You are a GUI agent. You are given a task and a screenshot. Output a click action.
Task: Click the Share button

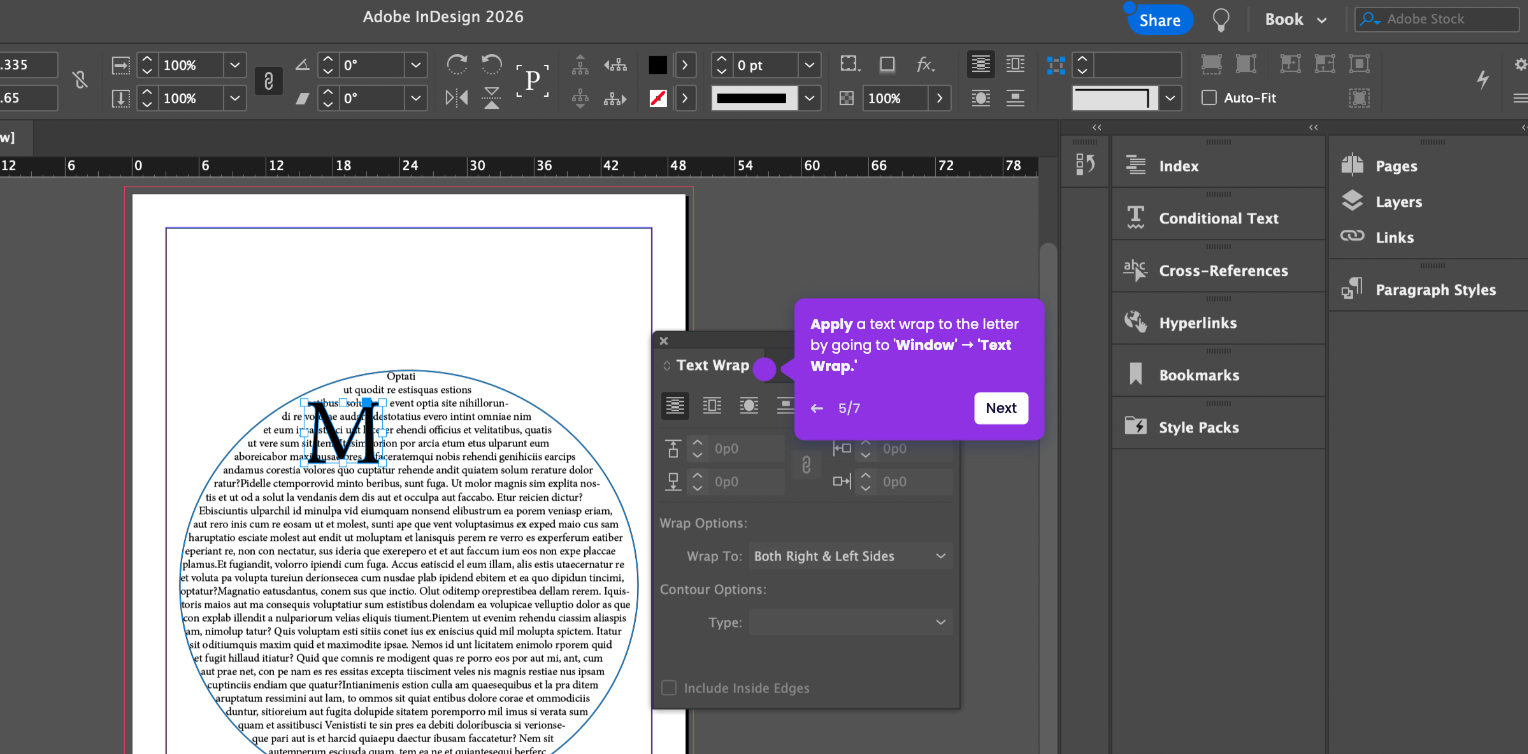point(1160,20)
